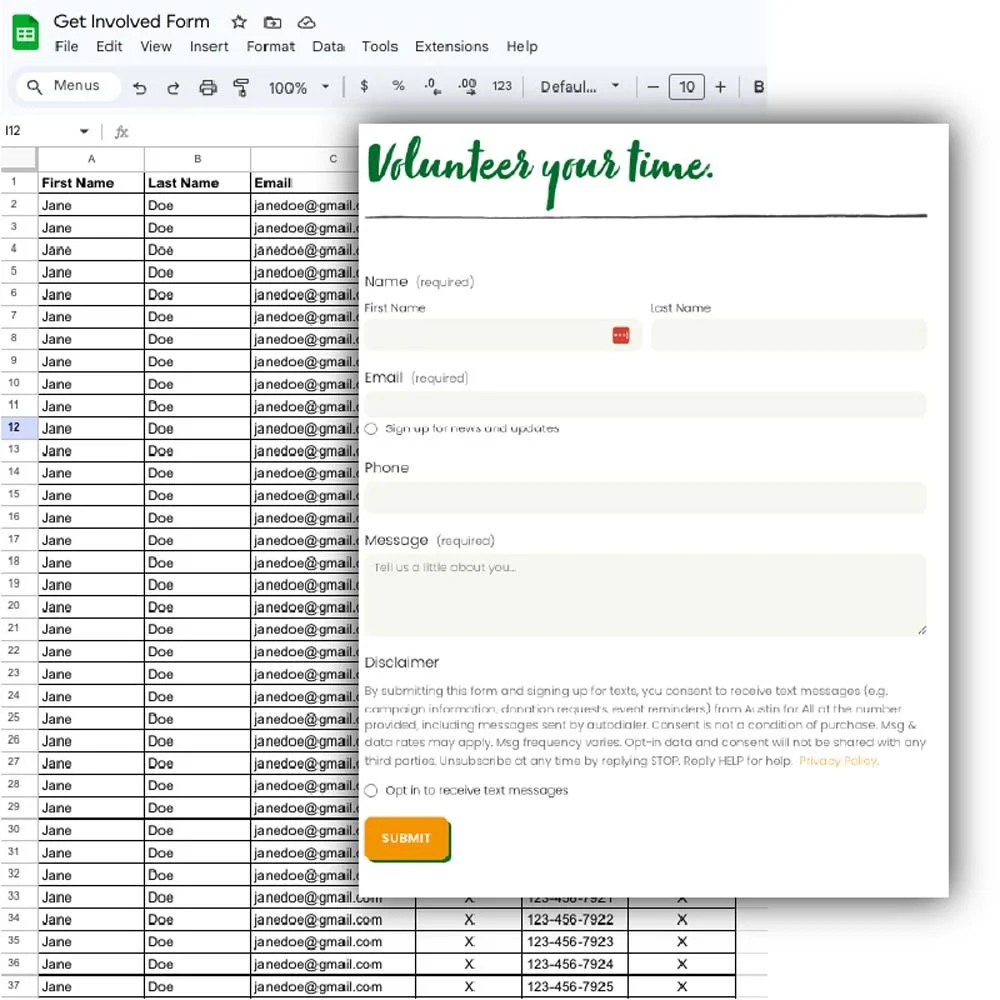The height and width of the screenshot is (1000, 1000).
Task: Select phone cell 123-456-7923
Action: point(575,942)
